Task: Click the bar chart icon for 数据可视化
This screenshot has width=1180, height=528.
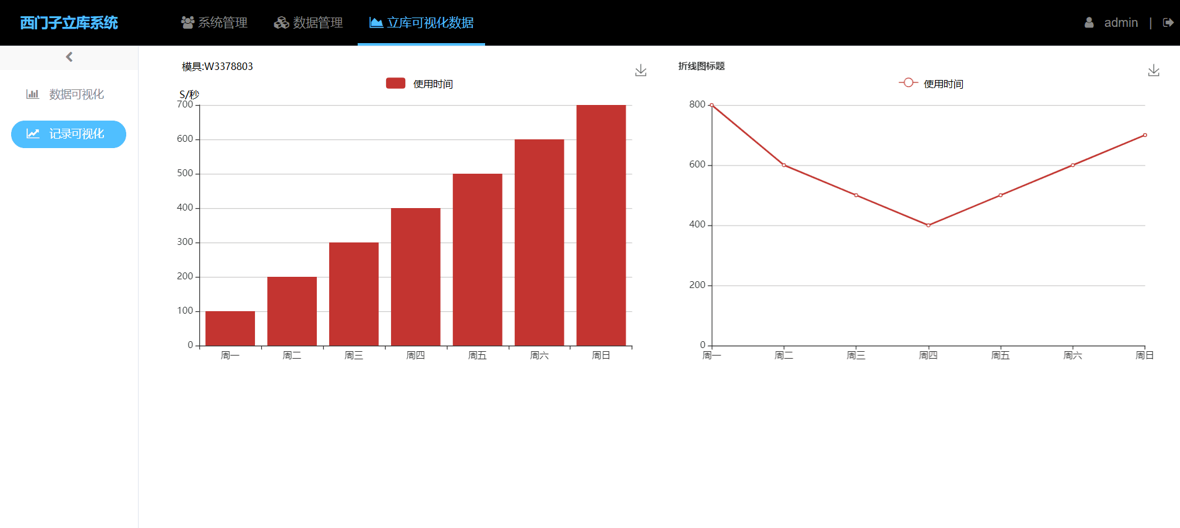Action: tap(33, 94)
